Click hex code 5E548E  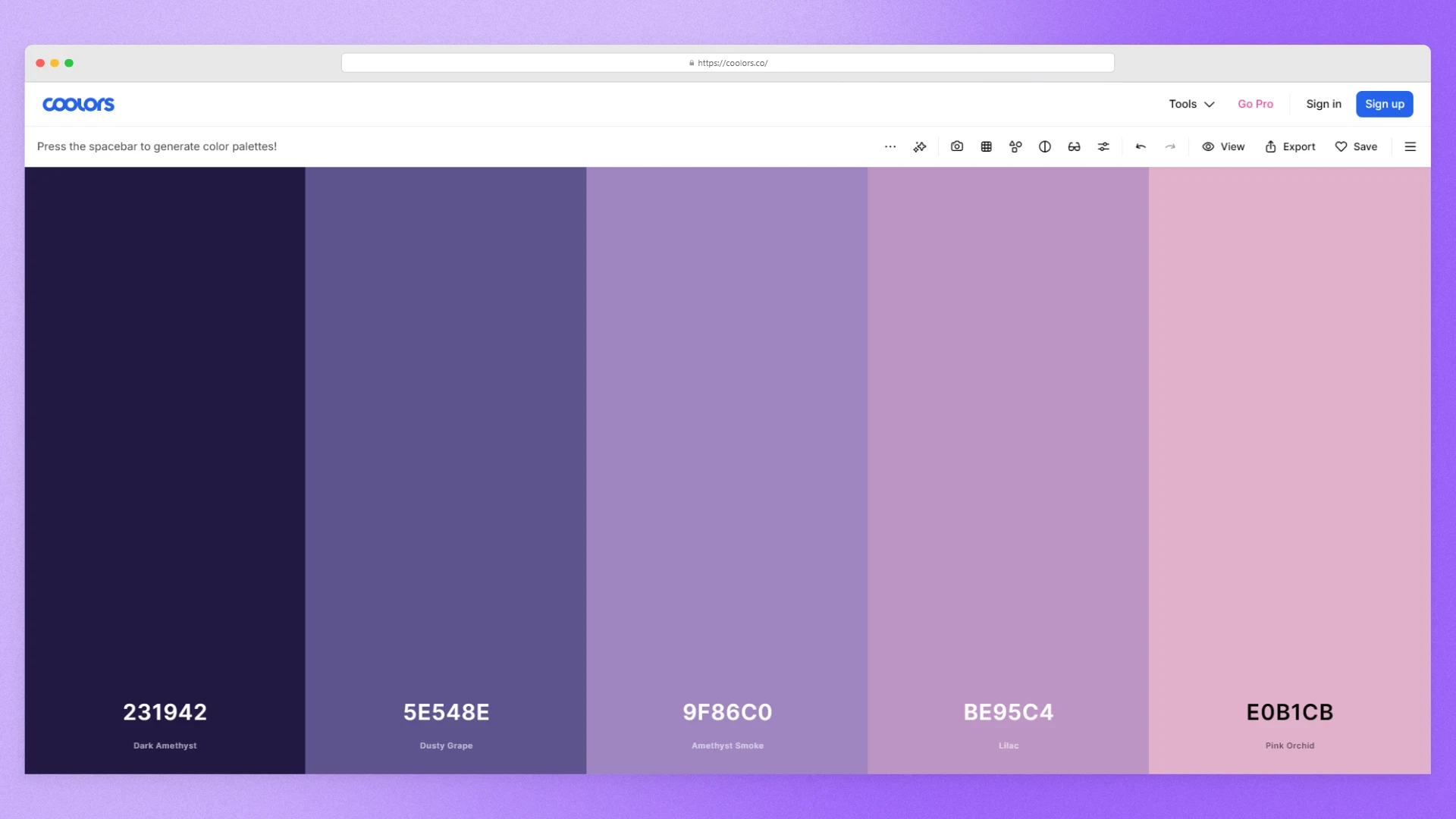click(446, 712)
